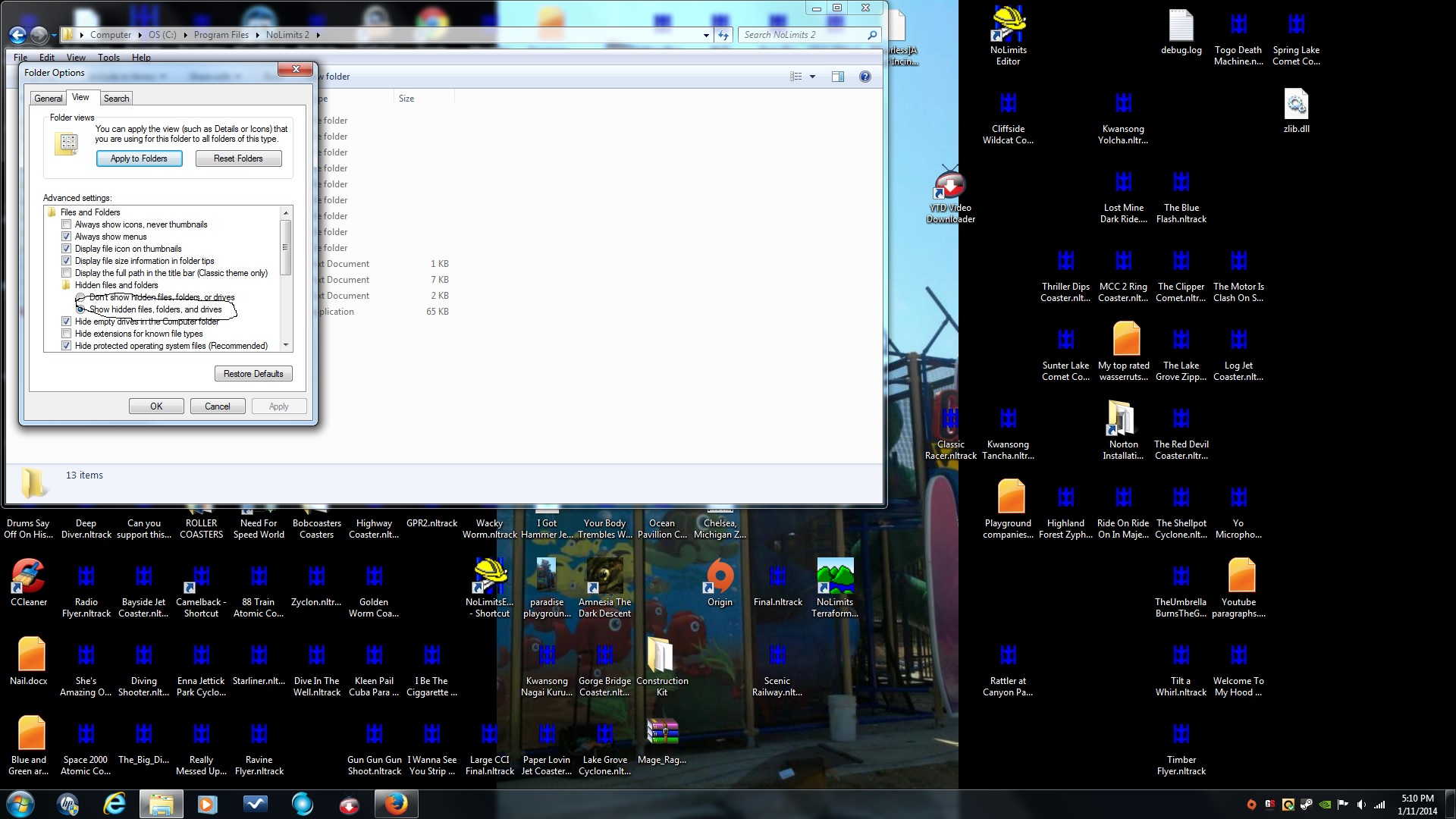The image size is (1456, 819).
Task: Switch to the Search tab
Action: click(116, 99)
